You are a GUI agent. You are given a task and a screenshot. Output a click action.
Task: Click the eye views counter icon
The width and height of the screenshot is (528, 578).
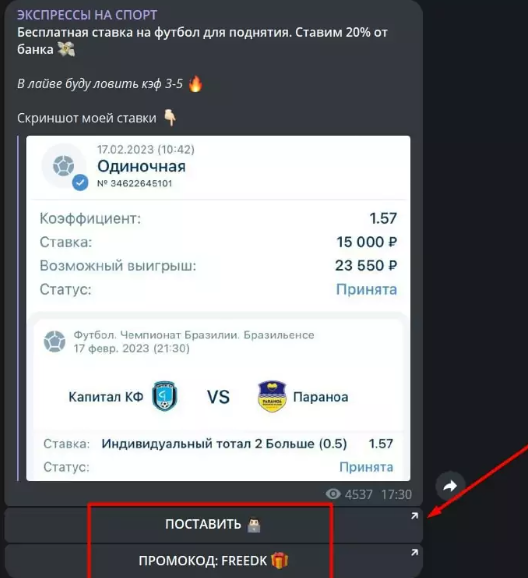point(333,494)
